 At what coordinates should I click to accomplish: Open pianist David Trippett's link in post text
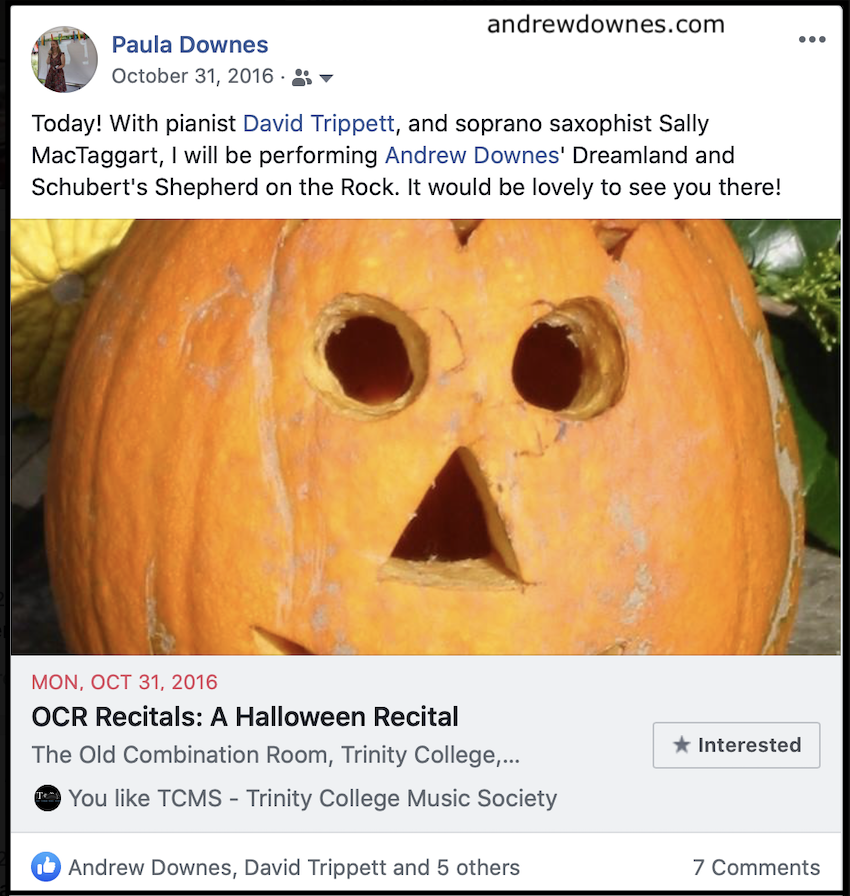(320, 125)
